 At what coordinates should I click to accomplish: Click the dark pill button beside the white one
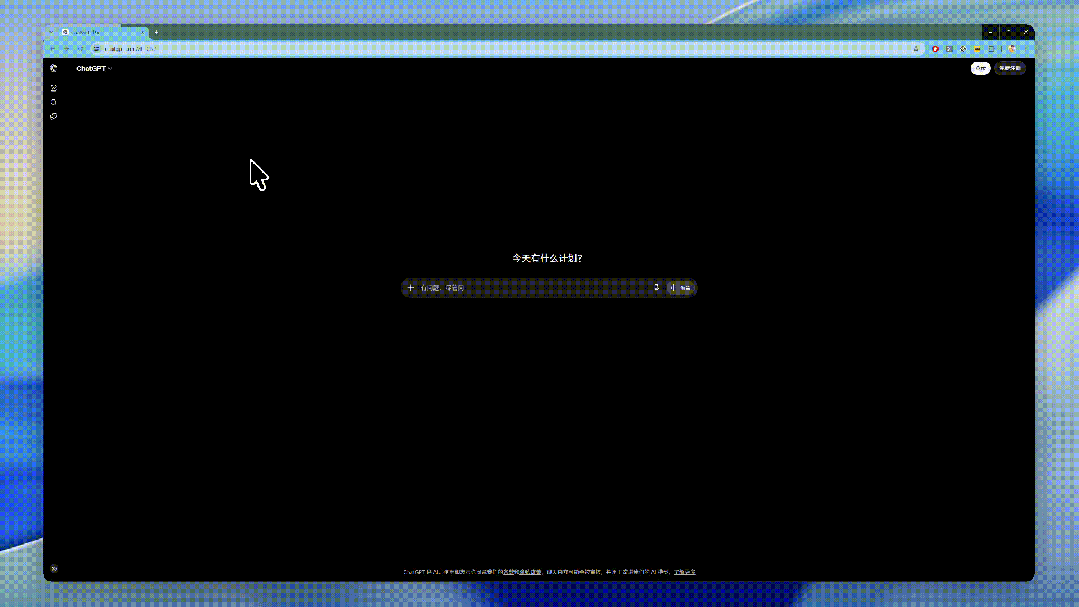tap(1009, 68)
